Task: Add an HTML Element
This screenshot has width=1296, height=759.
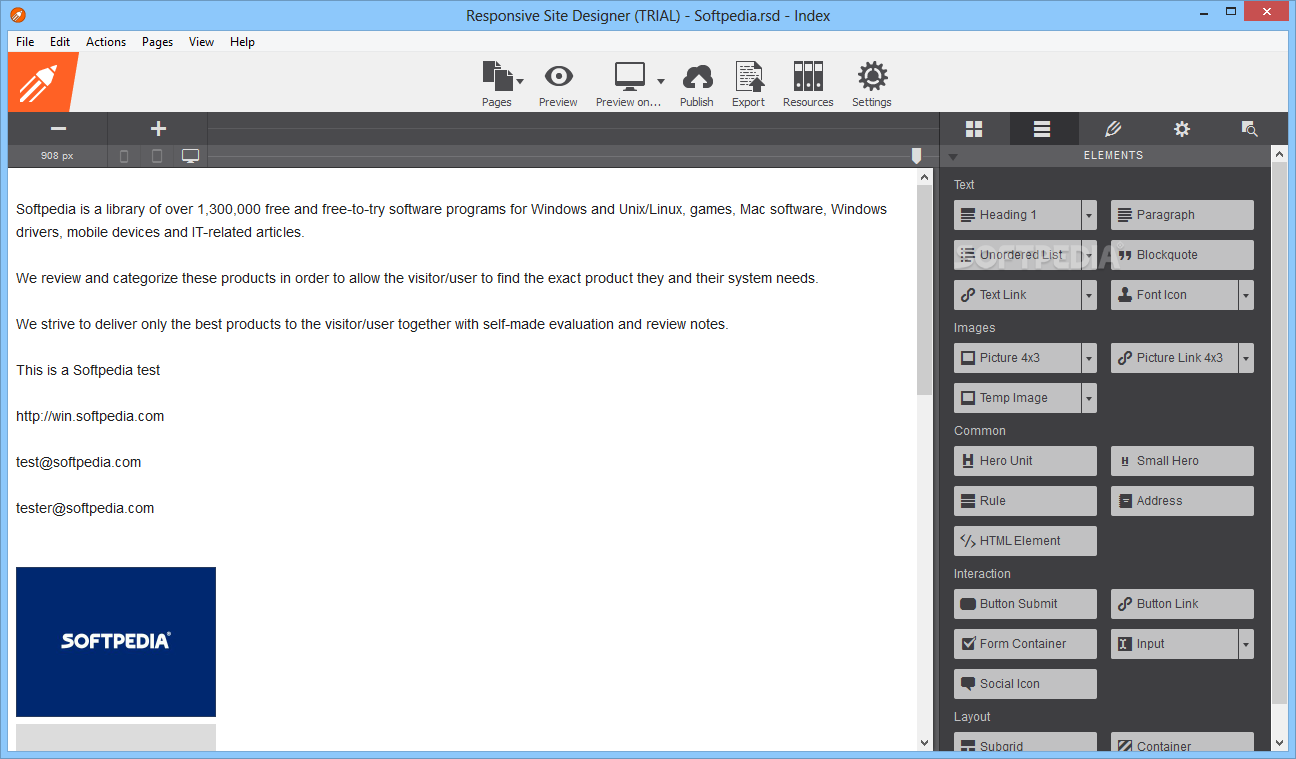Action: pos(1025,541)
